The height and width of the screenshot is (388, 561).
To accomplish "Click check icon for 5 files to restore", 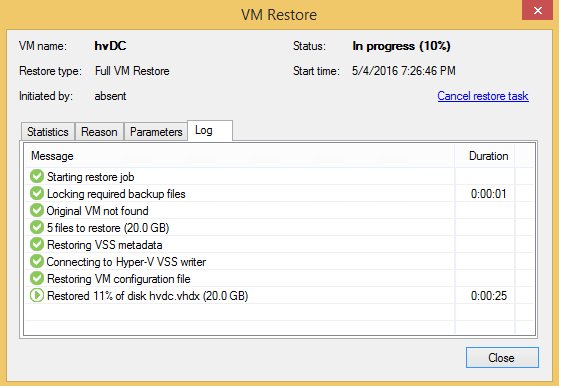I will (36, 228).
